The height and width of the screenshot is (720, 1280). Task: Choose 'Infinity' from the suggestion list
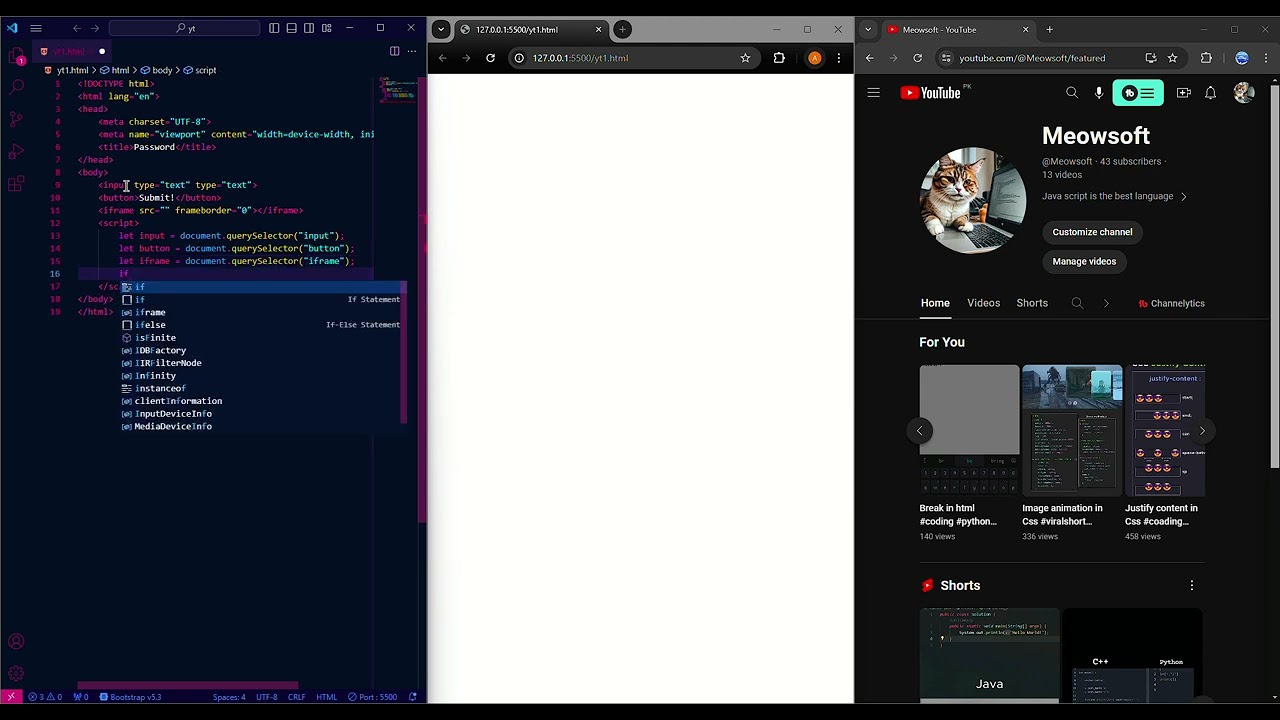pos(260,376)
